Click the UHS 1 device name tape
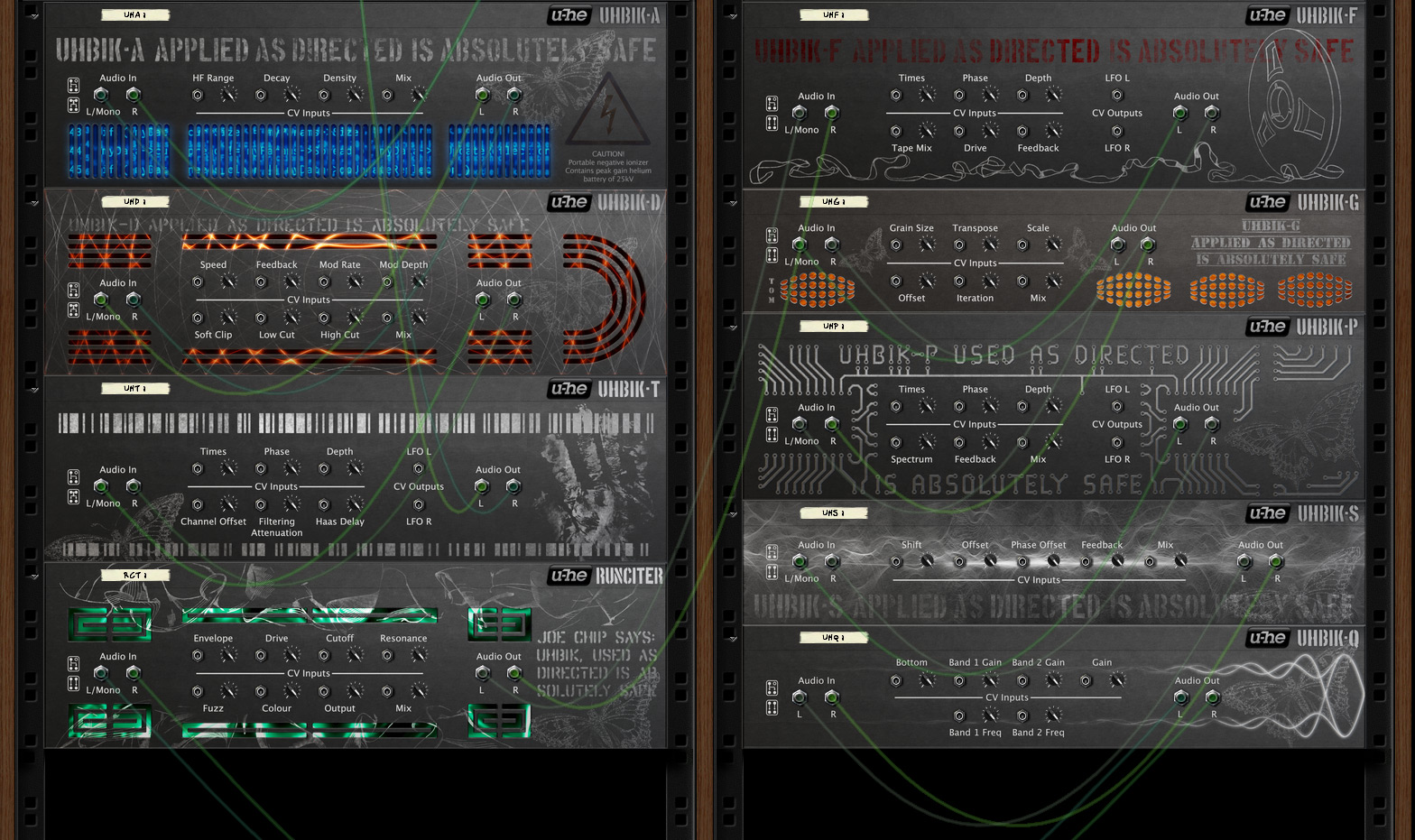The image size is (1415, 840). pyautogui.click(x=834, y=512)
